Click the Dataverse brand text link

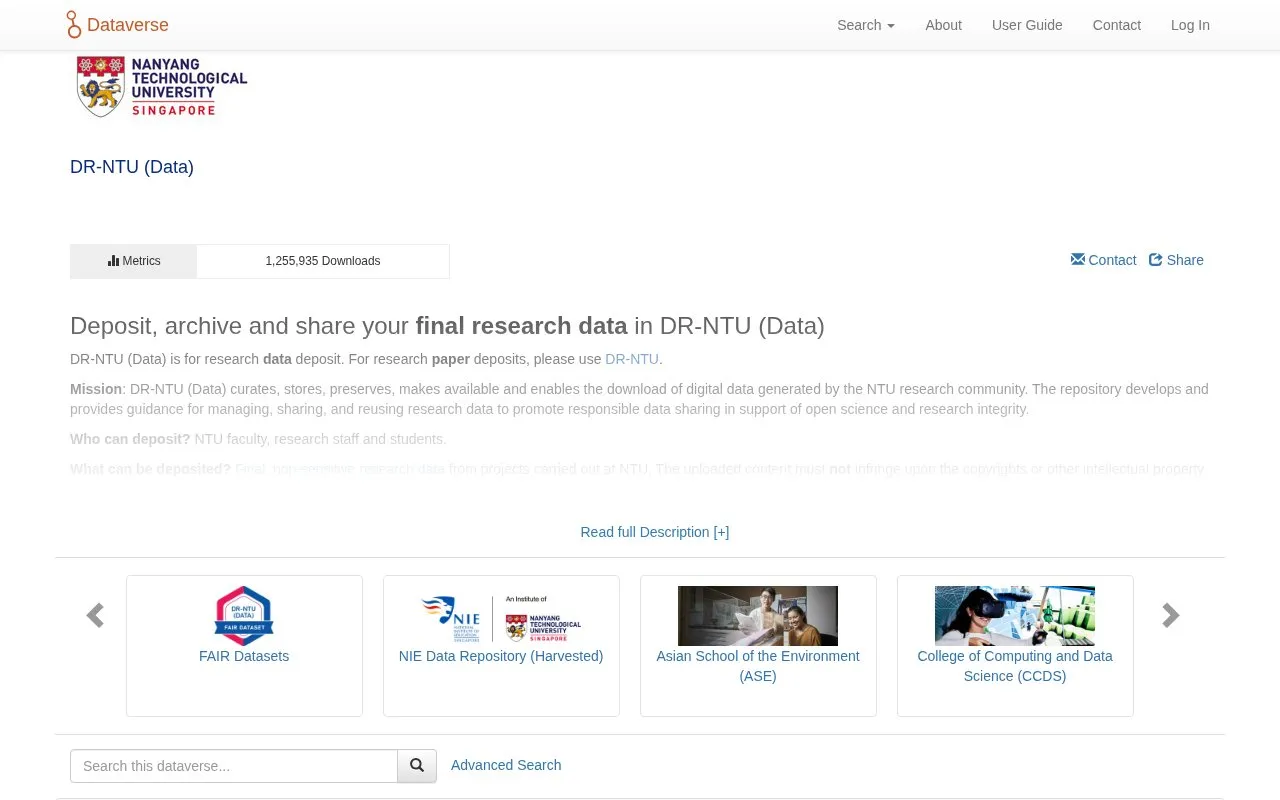128,25
